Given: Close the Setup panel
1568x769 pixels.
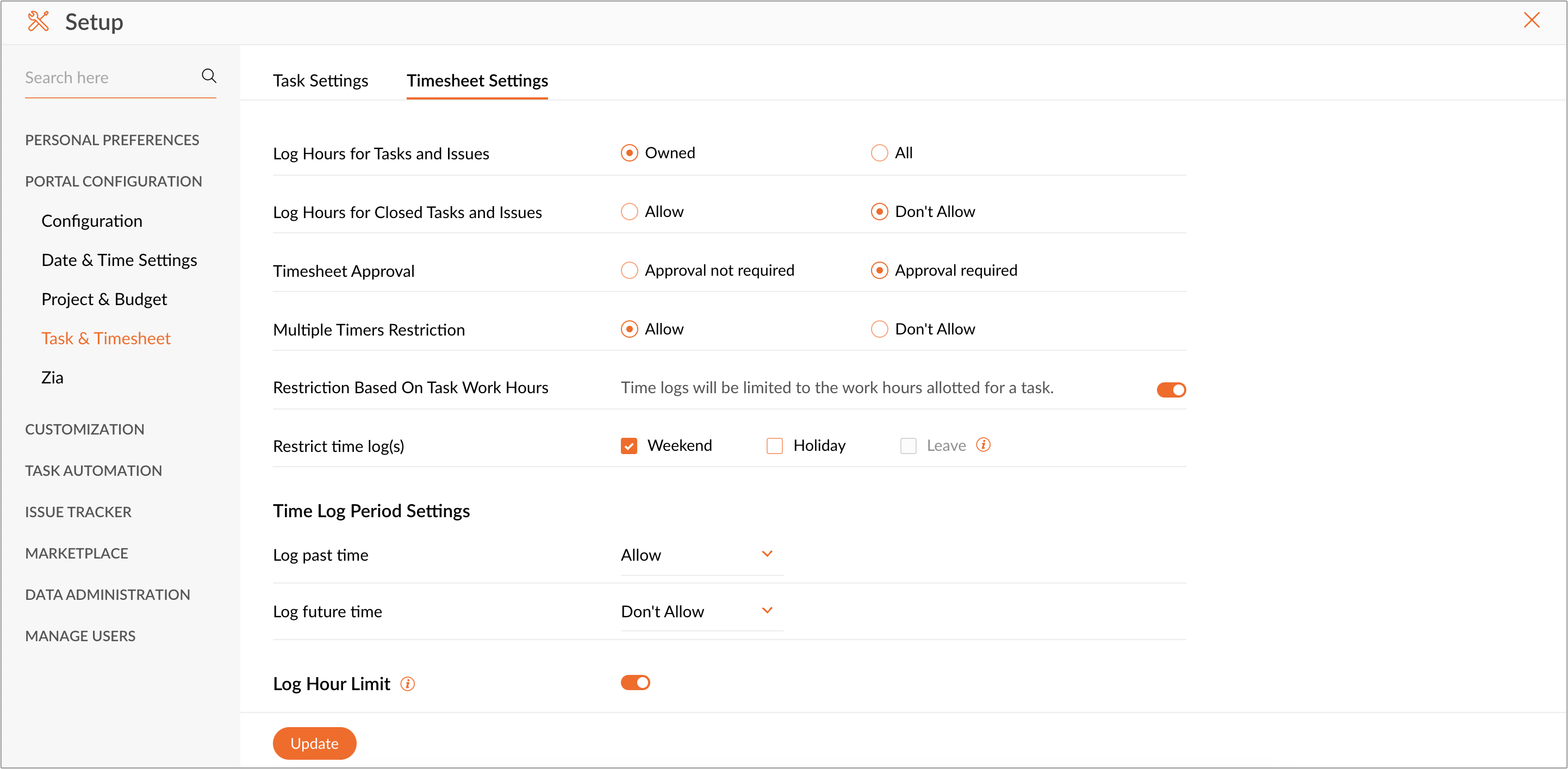Looking at the screenshot, I should point(1531,20).
